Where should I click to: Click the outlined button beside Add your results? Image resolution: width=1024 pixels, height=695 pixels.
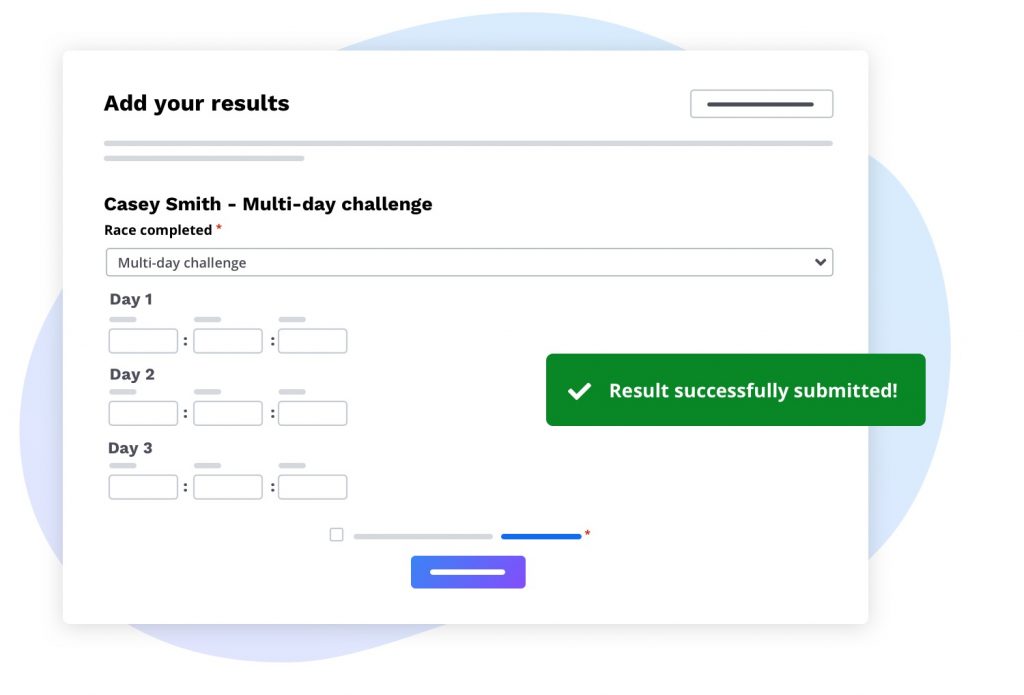point(761,104)
